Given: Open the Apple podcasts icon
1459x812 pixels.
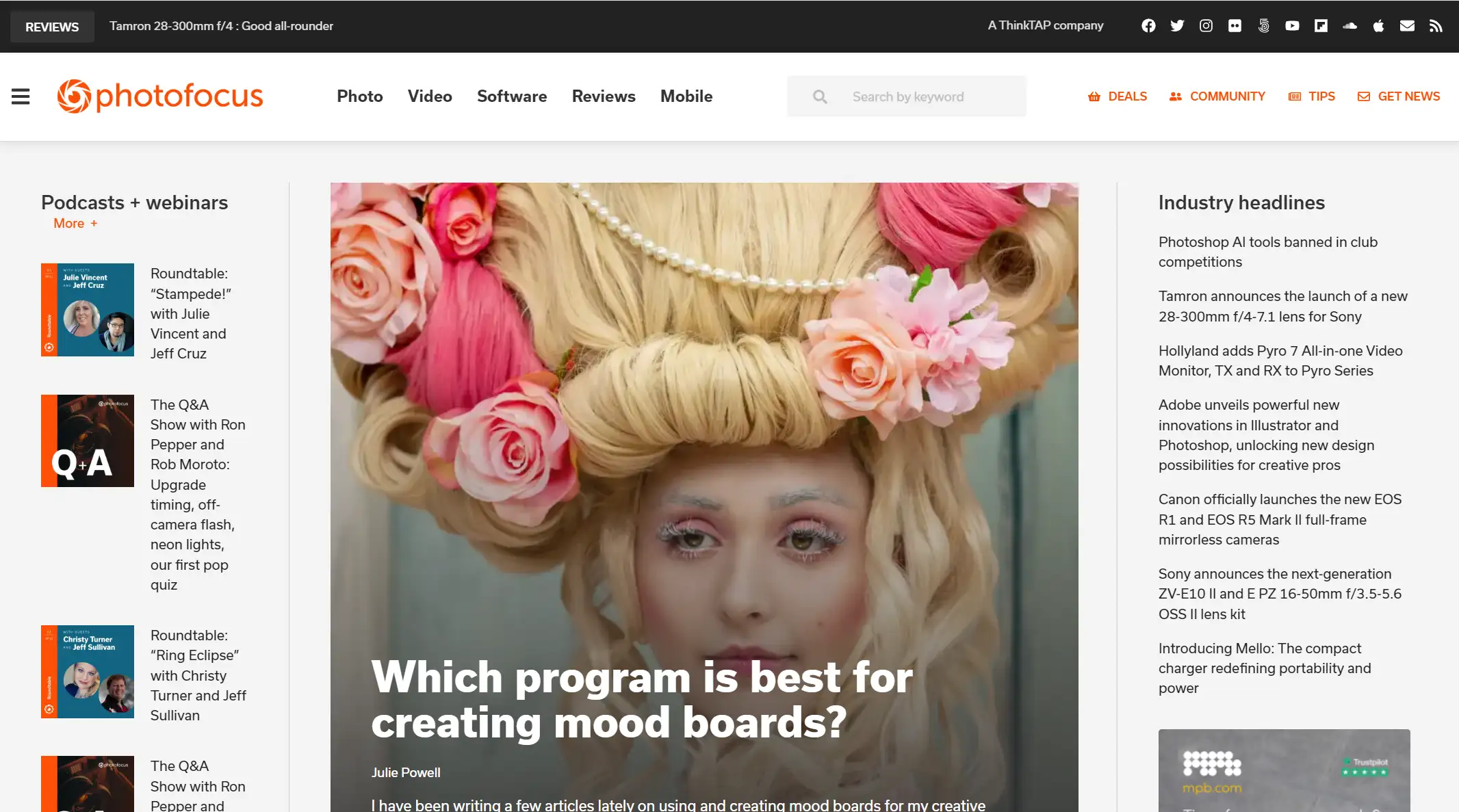Looking at the screenshot, I should coord(1378,26).
